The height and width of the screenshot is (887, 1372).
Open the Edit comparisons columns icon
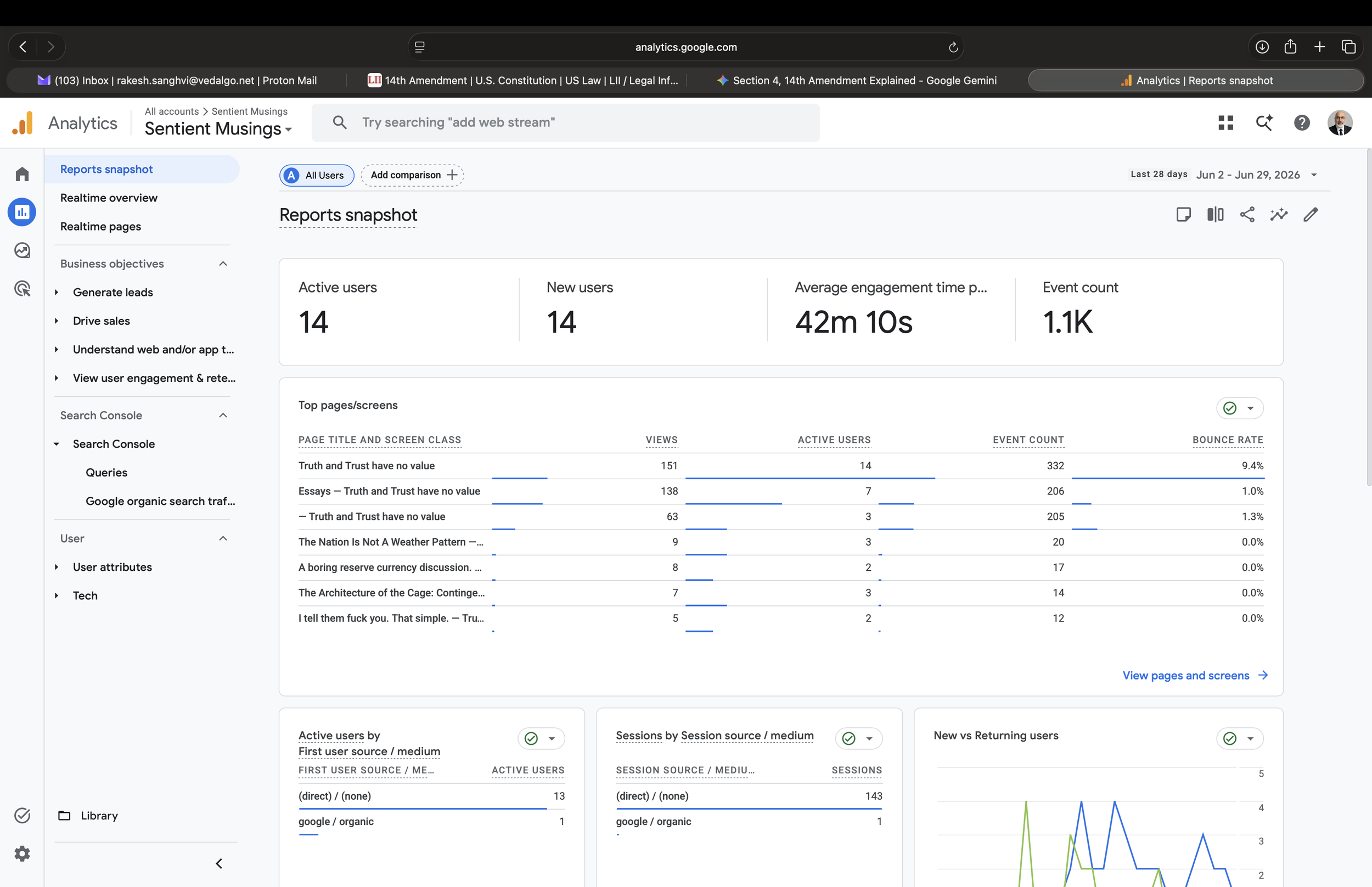pos(1216,215)
